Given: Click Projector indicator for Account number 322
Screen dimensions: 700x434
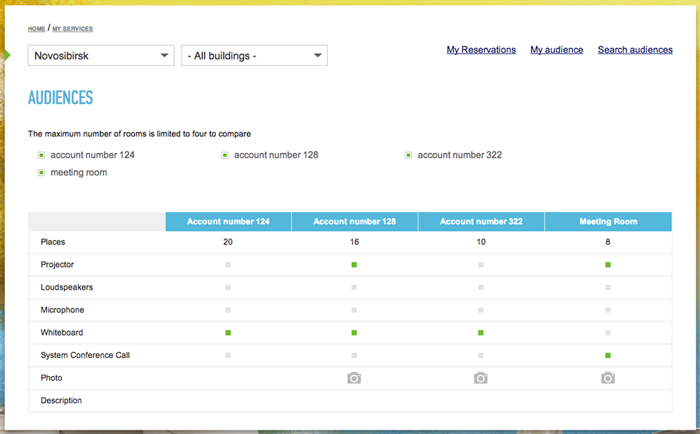Looking at the screenshot, I should click(481, 265).
